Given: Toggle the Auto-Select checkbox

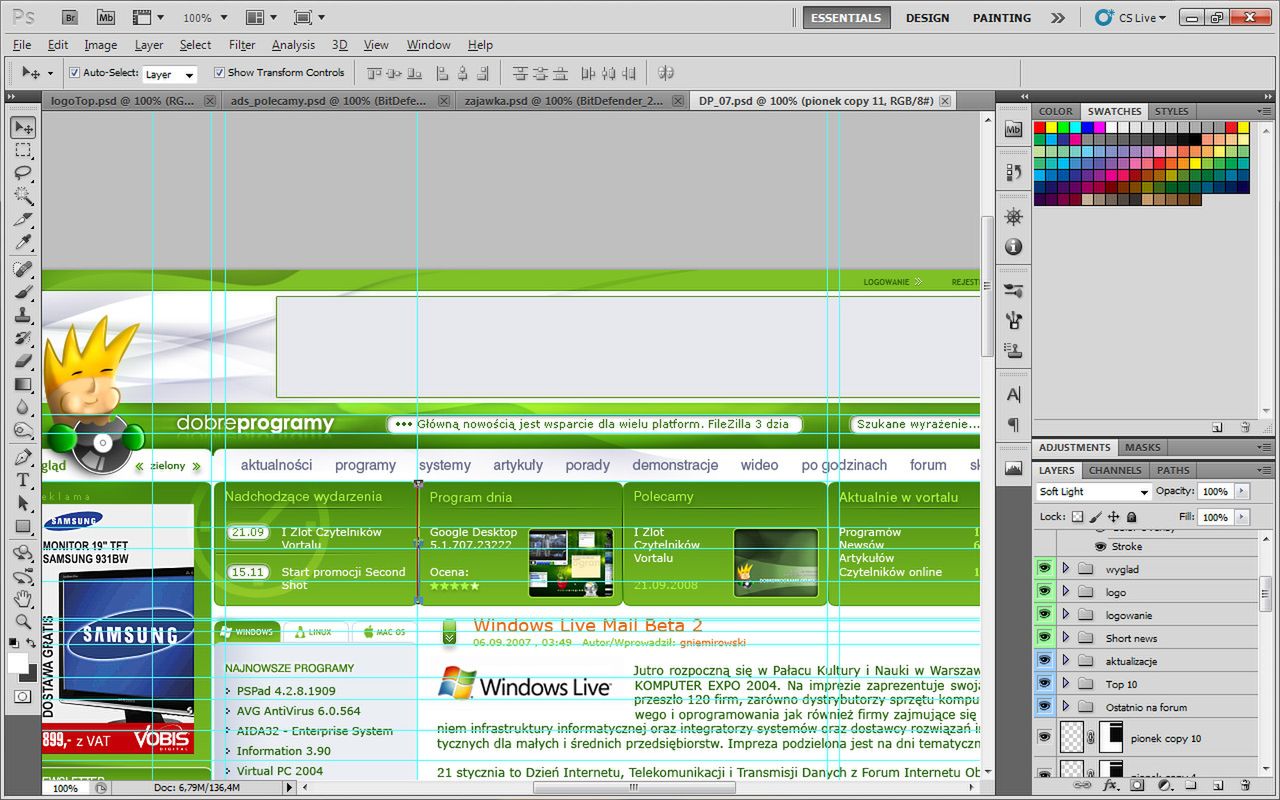Looking at the screenshot, I should (74, 73).
